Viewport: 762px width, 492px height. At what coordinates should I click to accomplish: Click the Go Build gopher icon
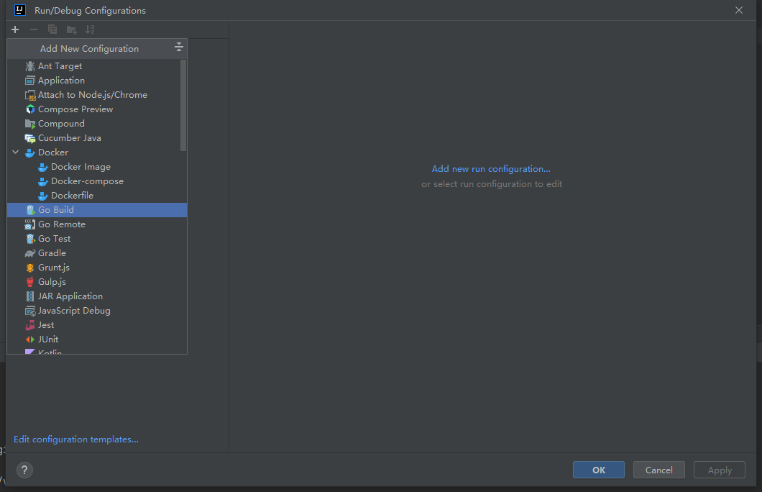pyautogui.click(x=30, y=210)
